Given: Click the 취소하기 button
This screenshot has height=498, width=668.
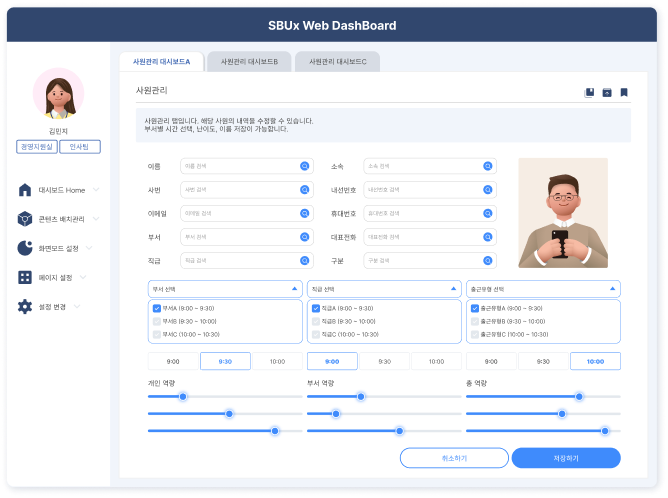Looking at the screenshot, I should coord(454,458).
